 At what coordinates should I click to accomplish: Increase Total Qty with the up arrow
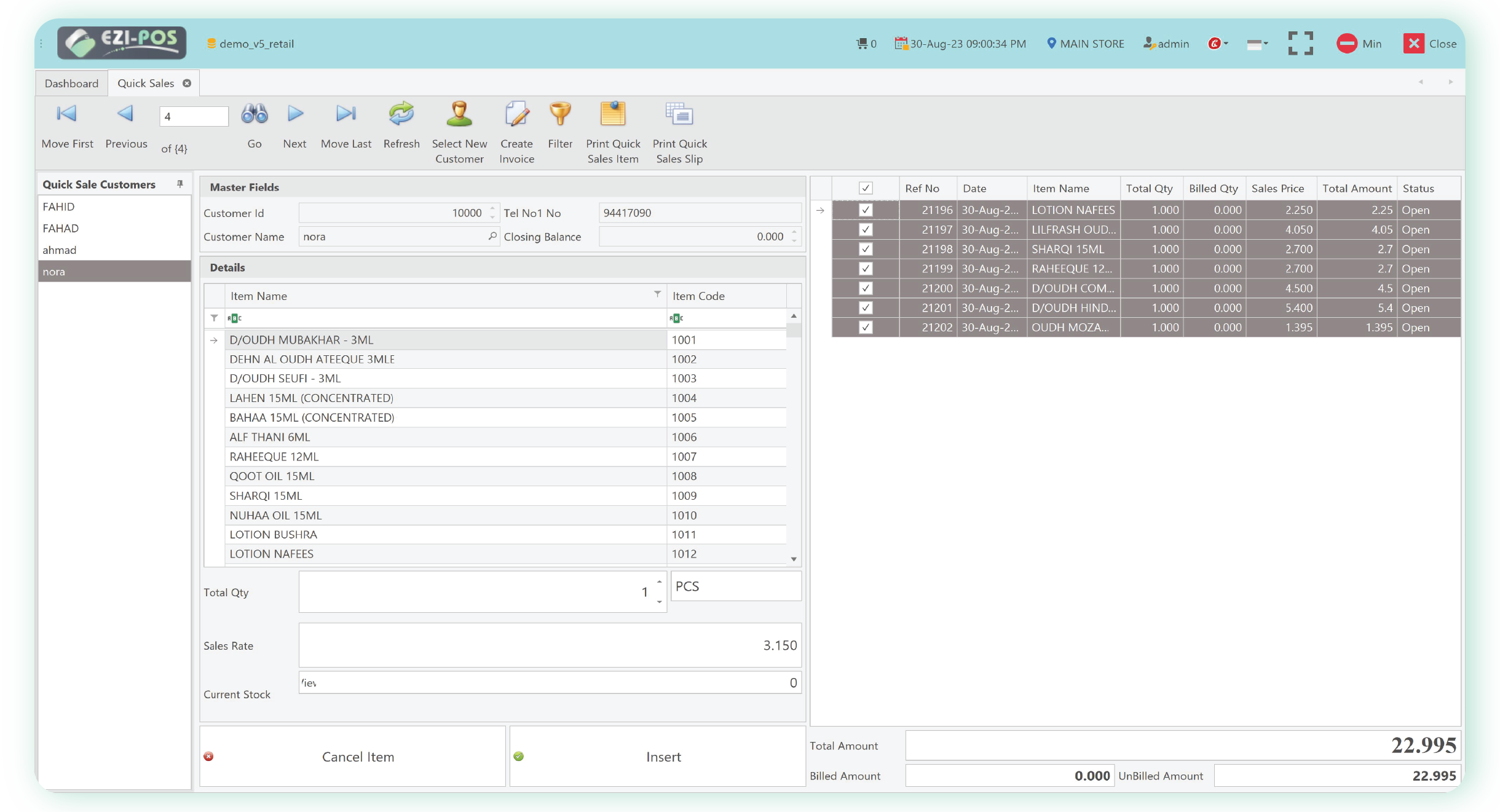[659, 581]
